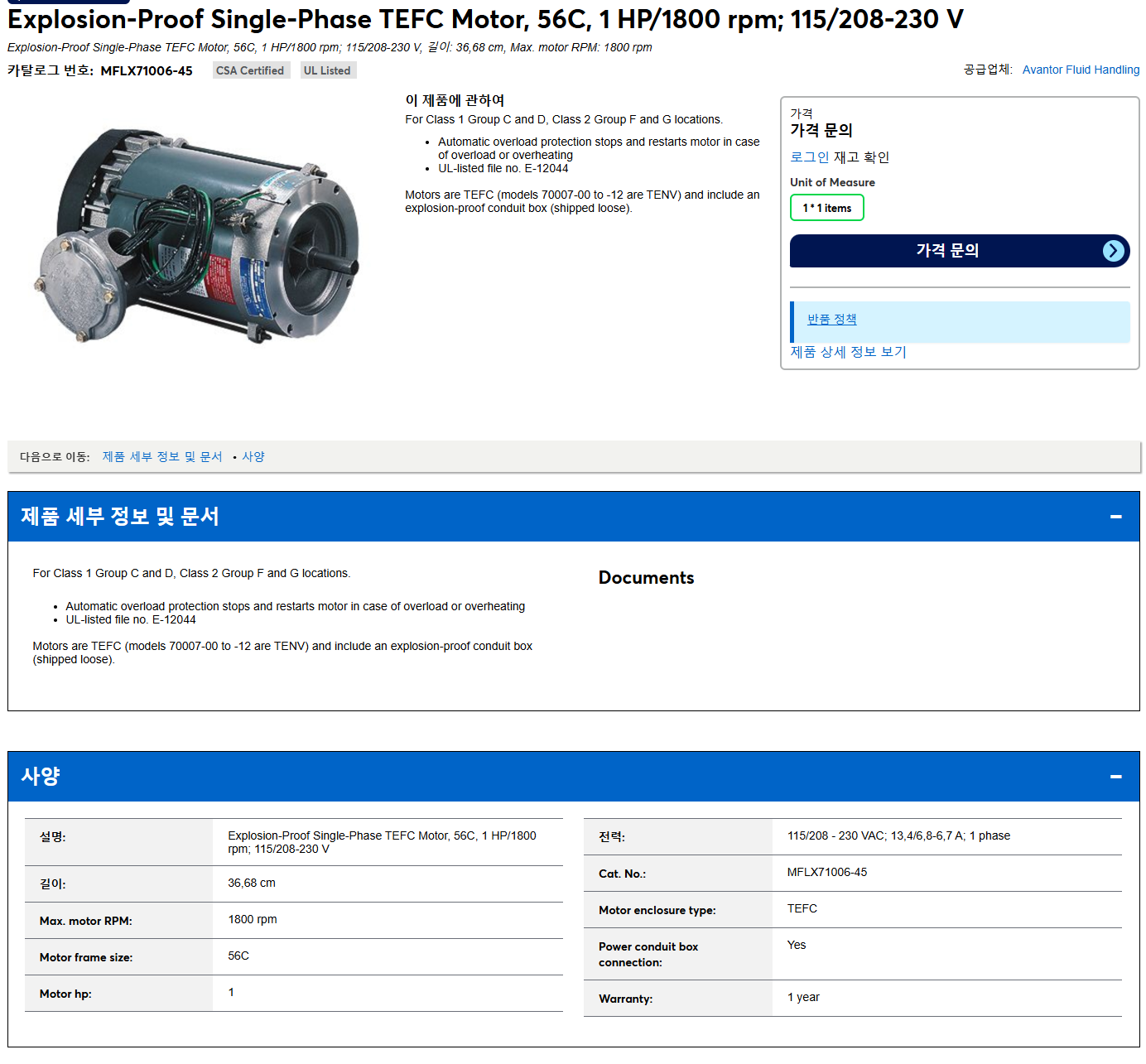Click the UL Listed badge

(327, 70)
